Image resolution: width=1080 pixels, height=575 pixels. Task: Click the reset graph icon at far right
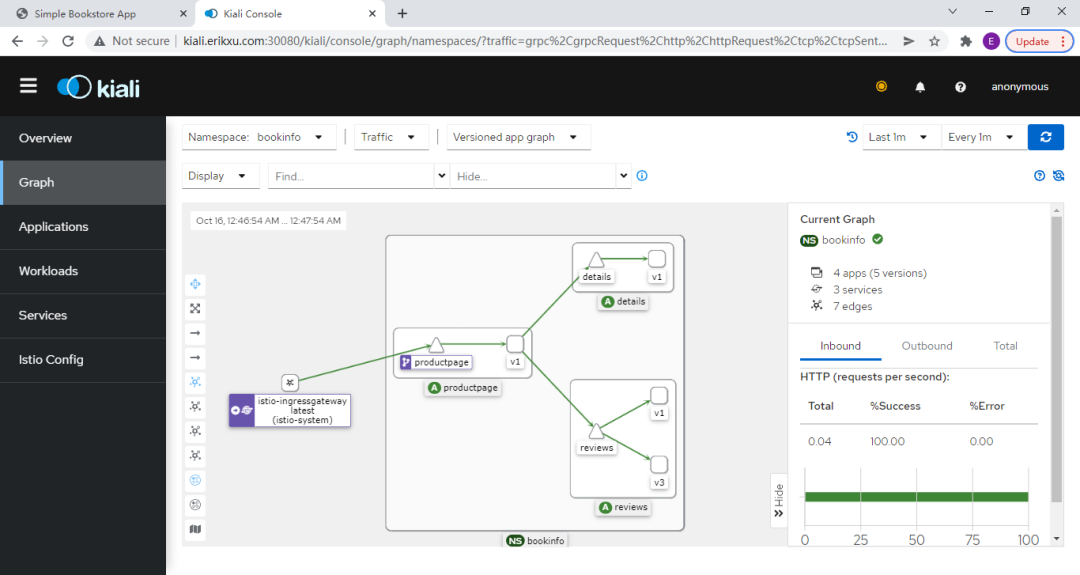click(x=1059, y=176)
